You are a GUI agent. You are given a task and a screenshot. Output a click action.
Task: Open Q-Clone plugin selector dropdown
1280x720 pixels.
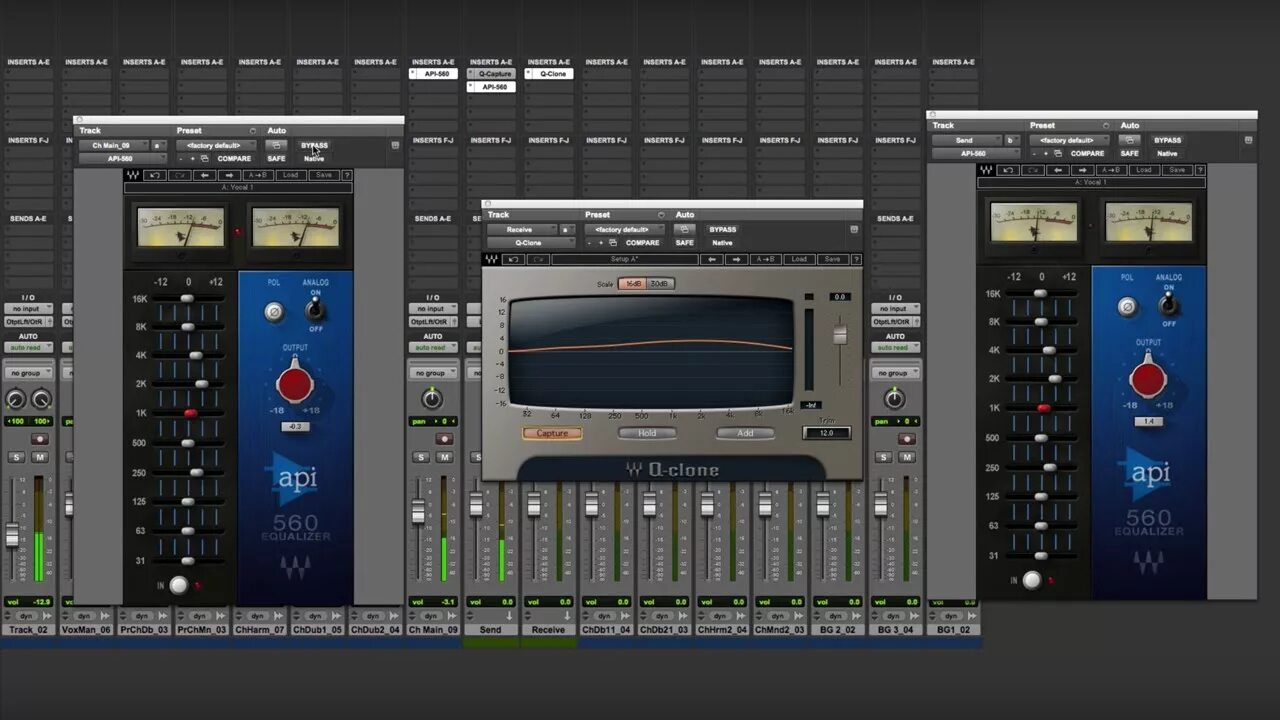click(531, 242)
